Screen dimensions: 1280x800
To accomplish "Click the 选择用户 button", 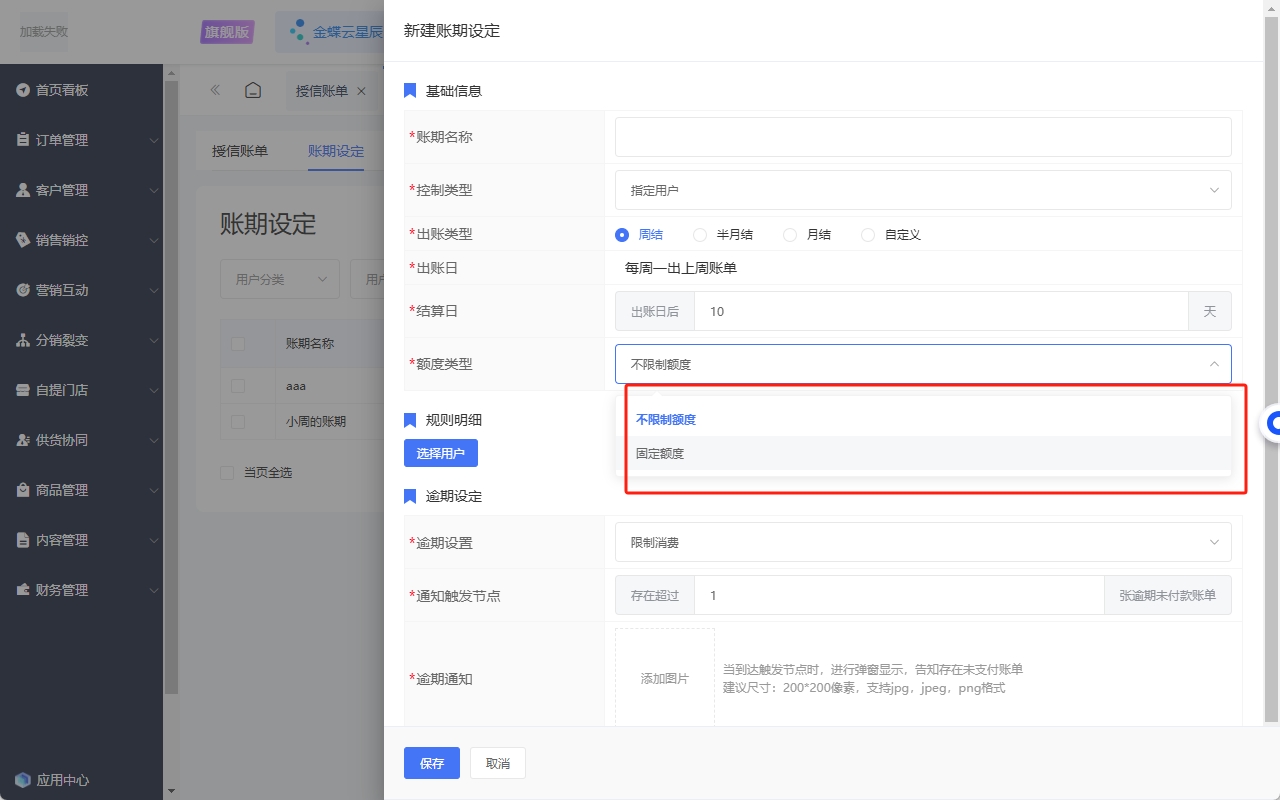I will tap(441, 453).
